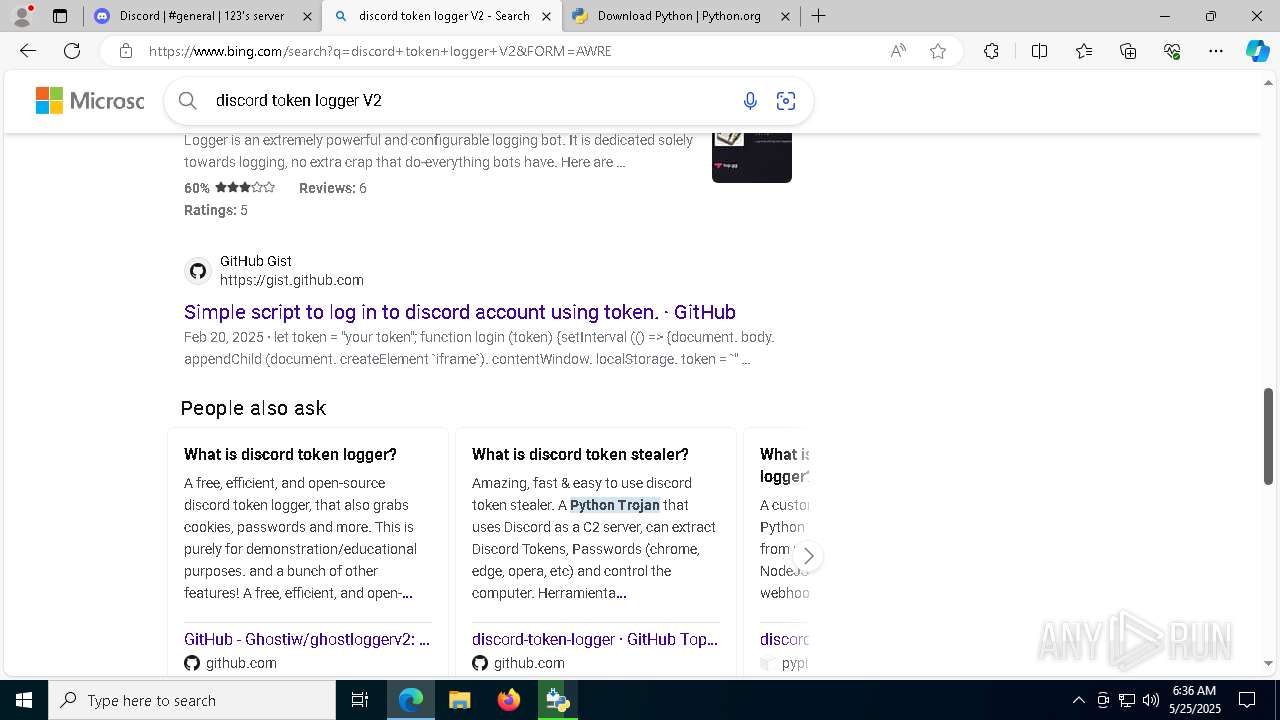Click the Reviews: 6 text
Viewport: 1280px width, 720px height.
click(x=333, y=188)
